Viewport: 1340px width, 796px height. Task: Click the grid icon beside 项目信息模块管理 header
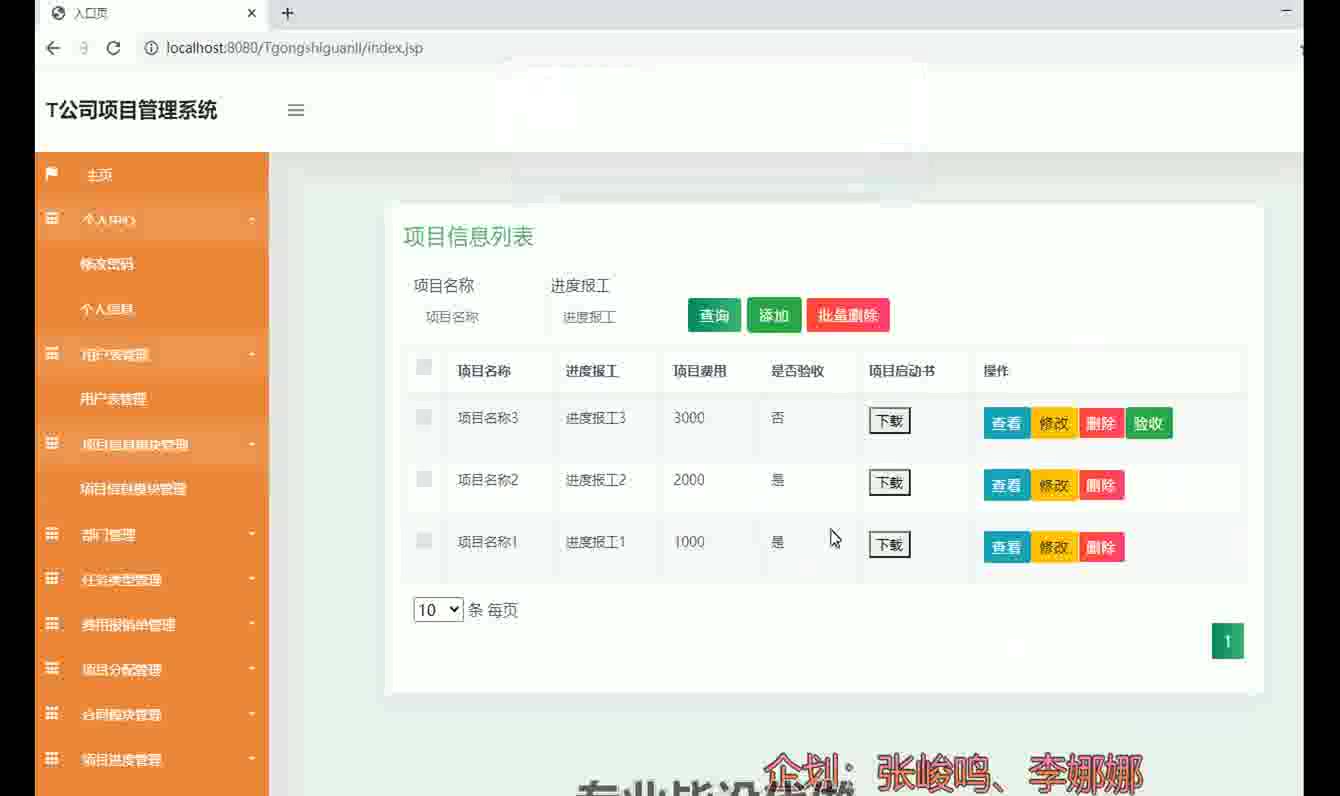click(52, 443)
